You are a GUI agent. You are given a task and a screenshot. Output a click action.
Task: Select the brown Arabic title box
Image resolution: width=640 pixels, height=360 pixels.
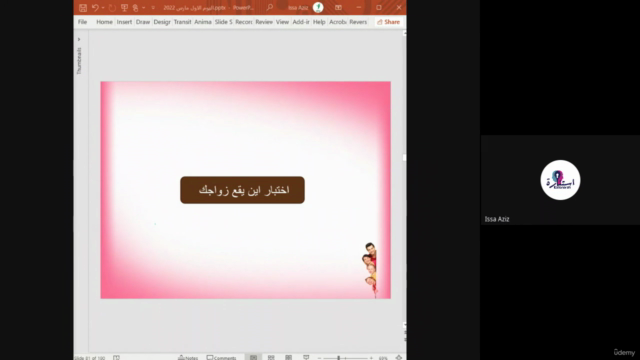tap(242, 190)
